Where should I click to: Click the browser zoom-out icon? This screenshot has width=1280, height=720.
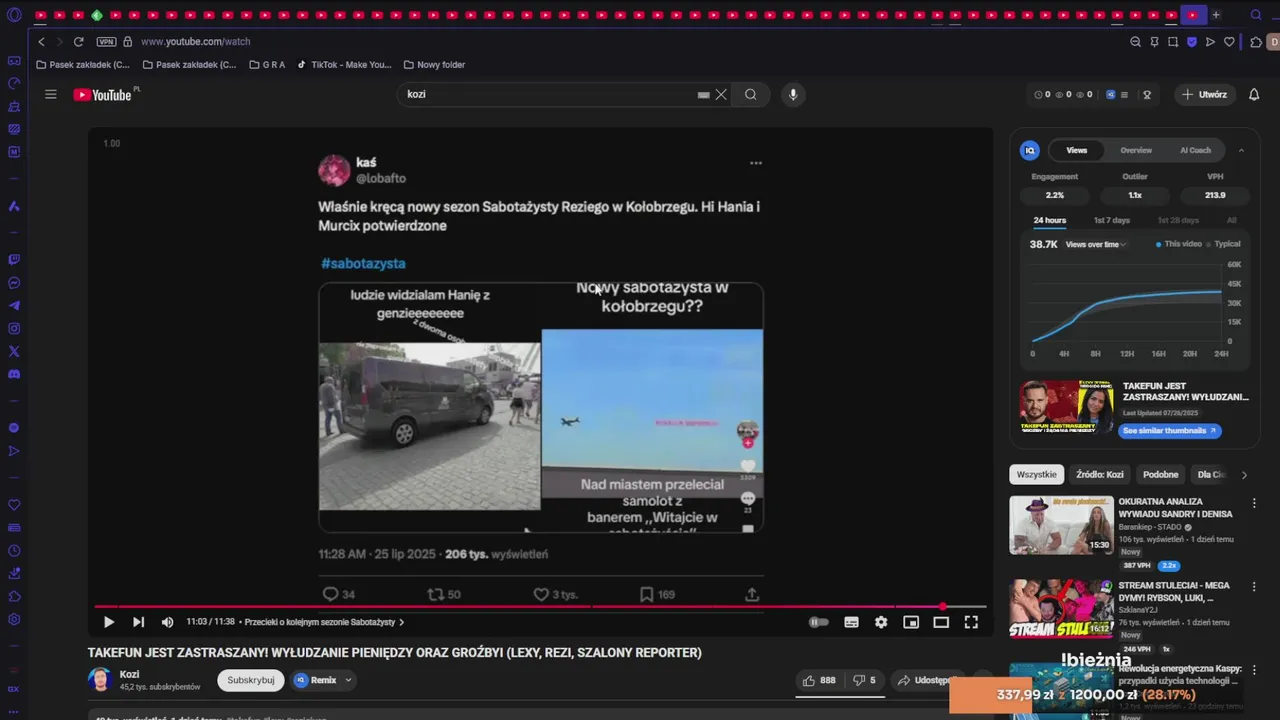click(1135, 42)
